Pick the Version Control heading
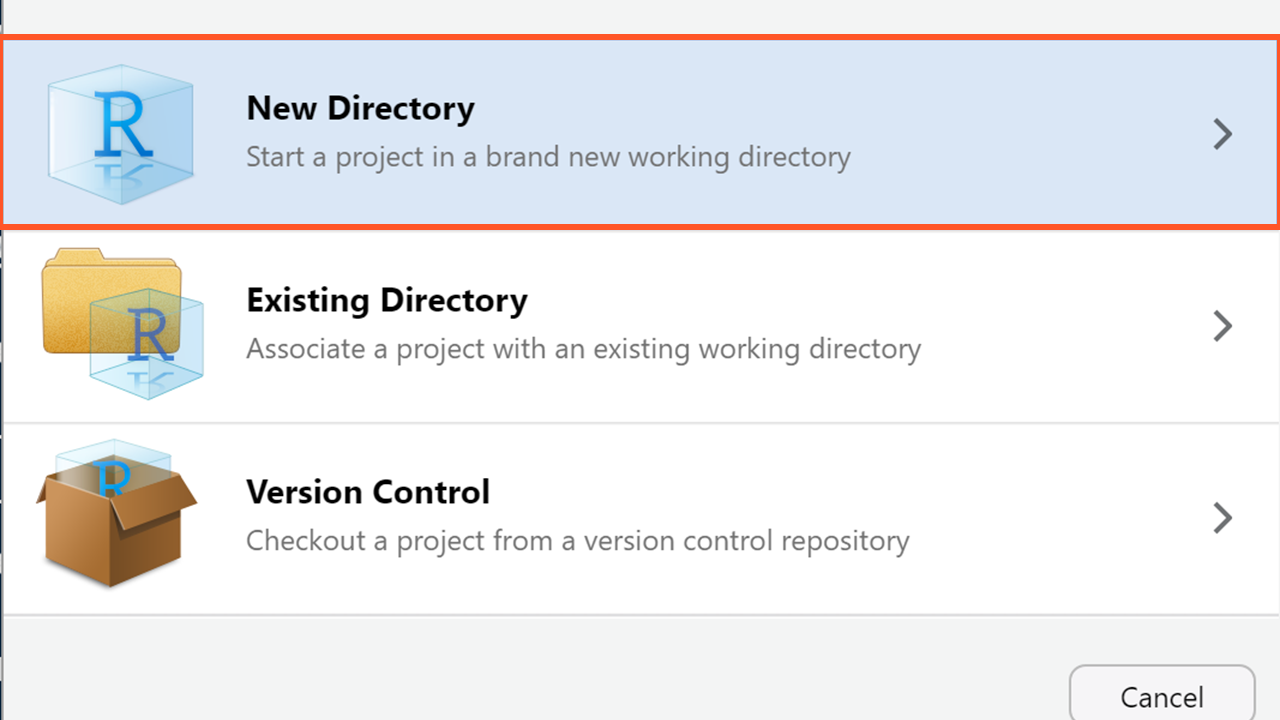 [368, 492]
